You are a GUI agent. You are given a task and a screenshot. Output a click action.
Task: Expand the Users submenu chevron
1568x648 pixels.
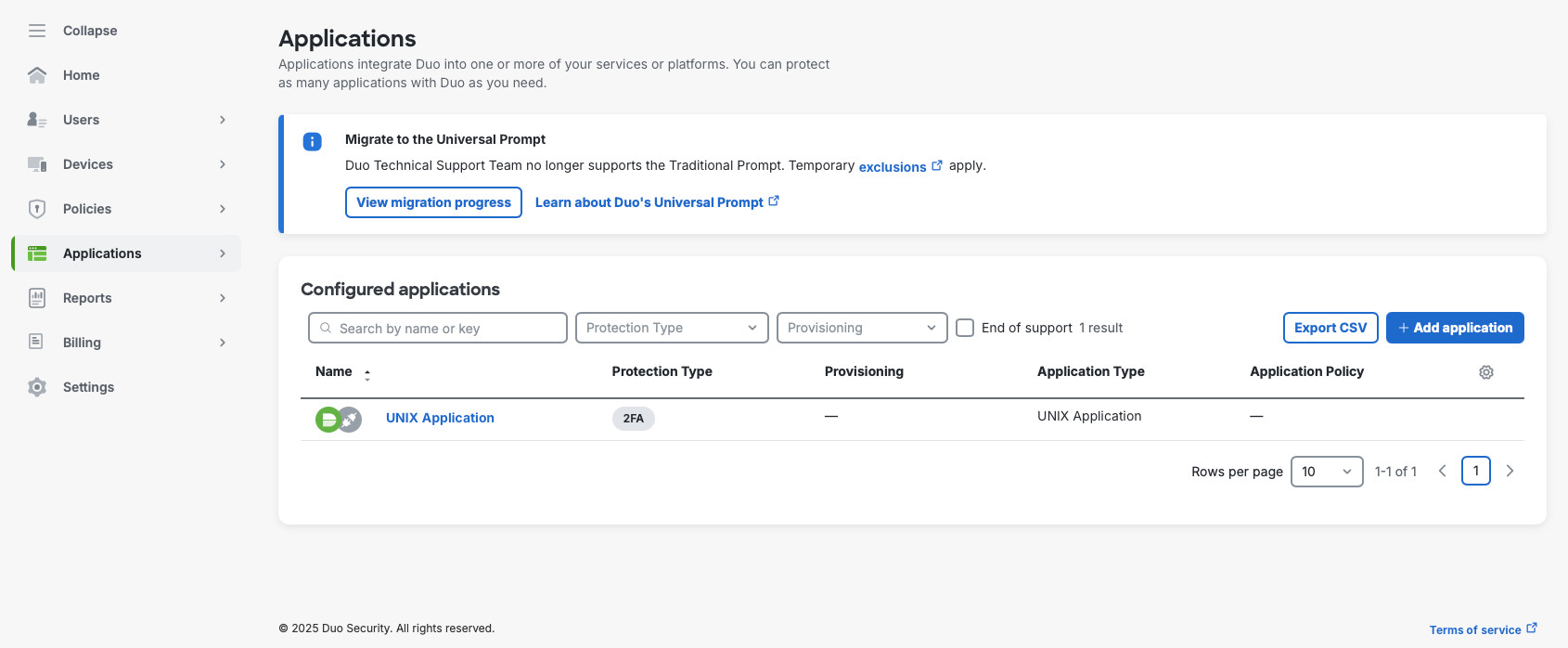223,120
